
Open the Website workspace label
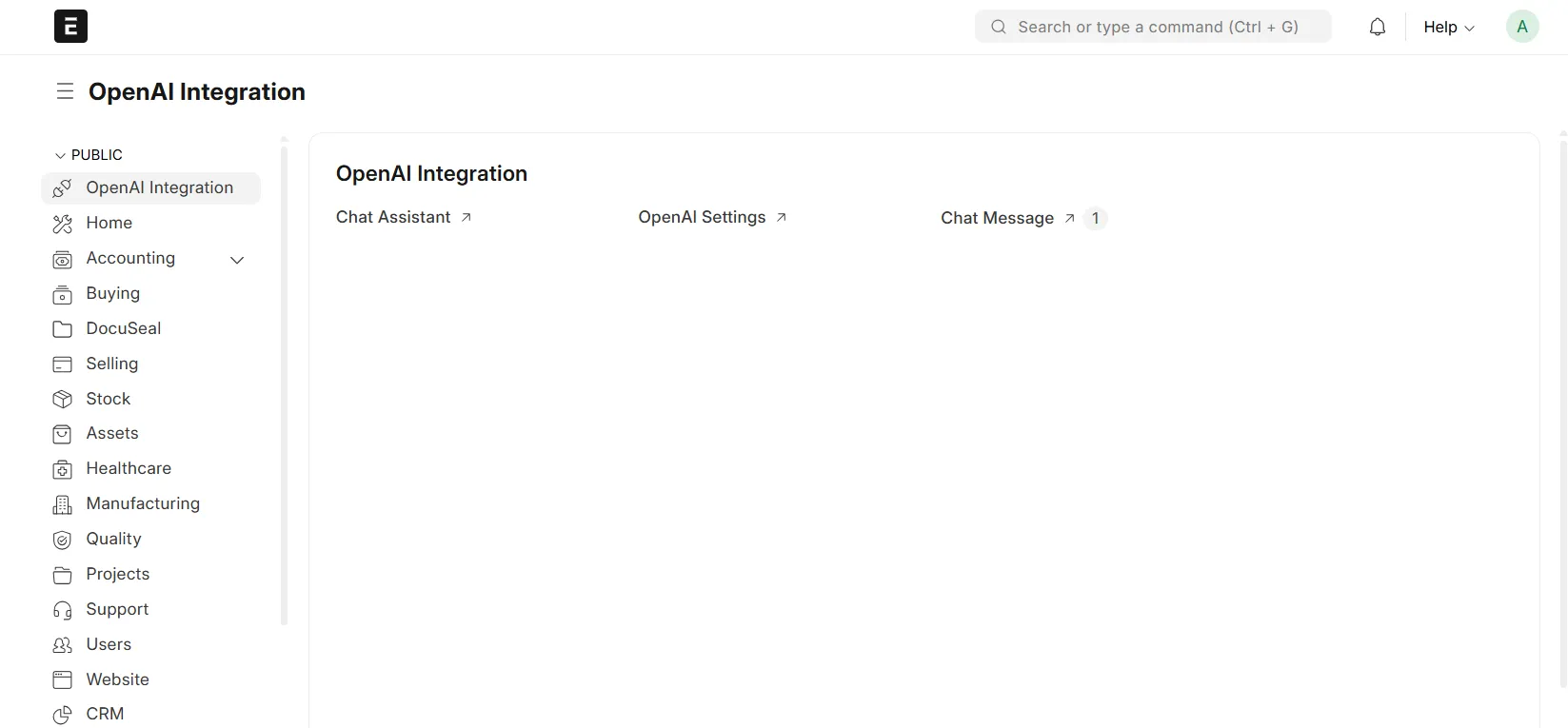click(118, 679)
